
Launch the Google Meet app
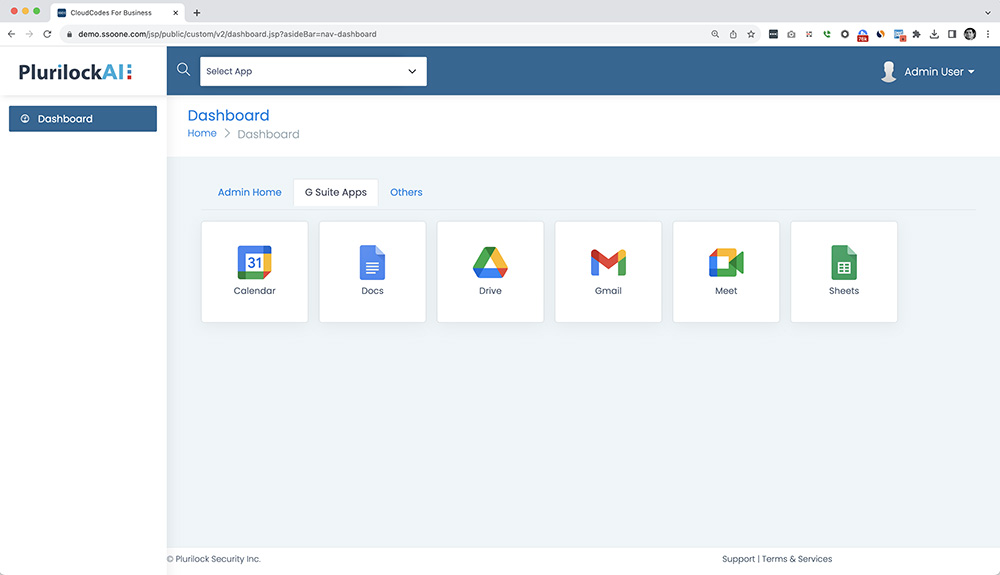[x=726, y=272]
